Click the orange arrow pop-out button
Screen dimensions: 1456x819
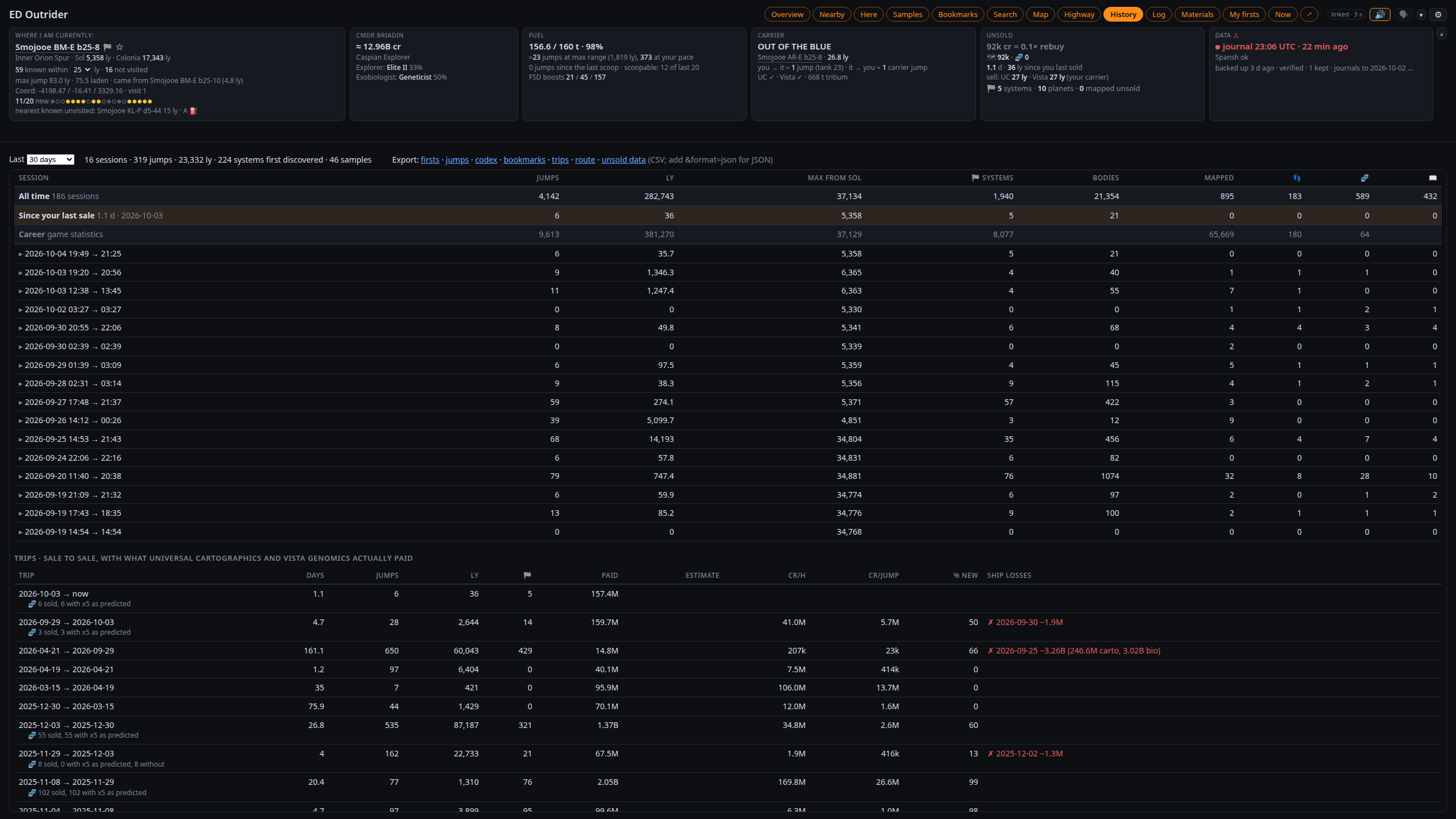coord(1309,14)
